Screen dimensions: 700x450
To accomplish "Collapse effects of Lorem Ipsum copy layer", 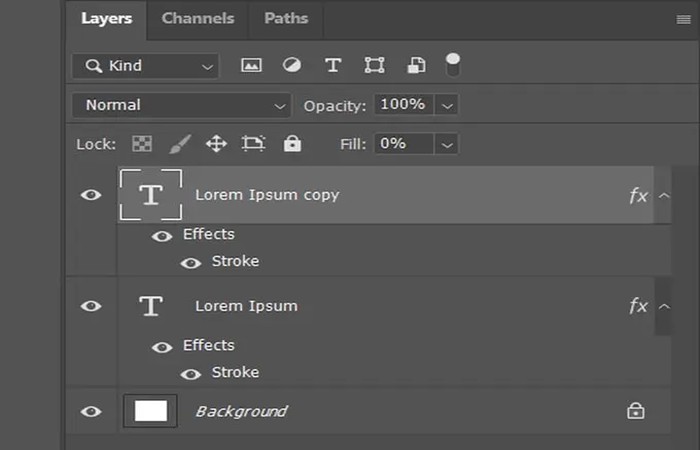I will (x=665, y=195).
